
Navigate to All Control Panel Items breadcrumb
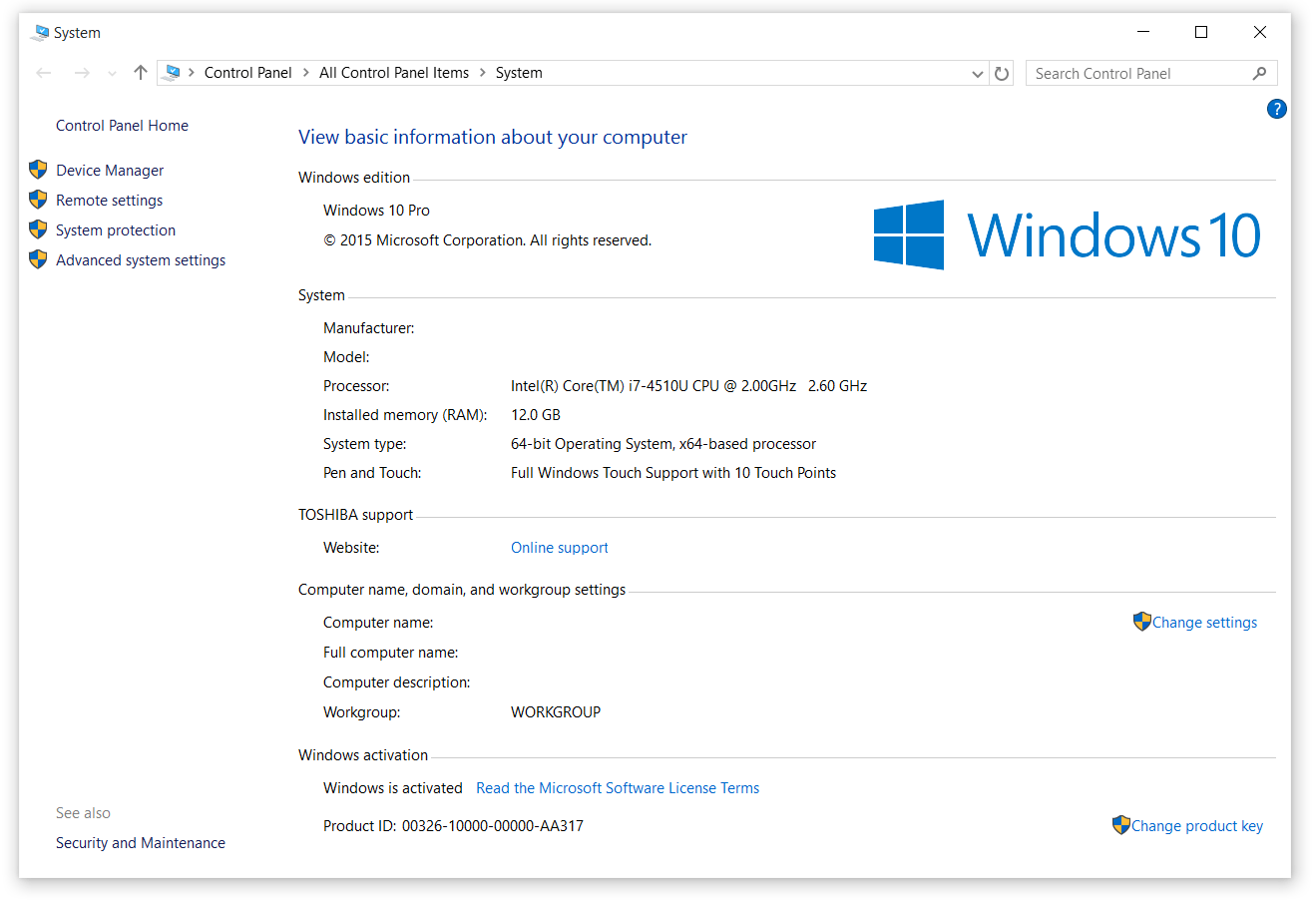[x=393, y=72]
